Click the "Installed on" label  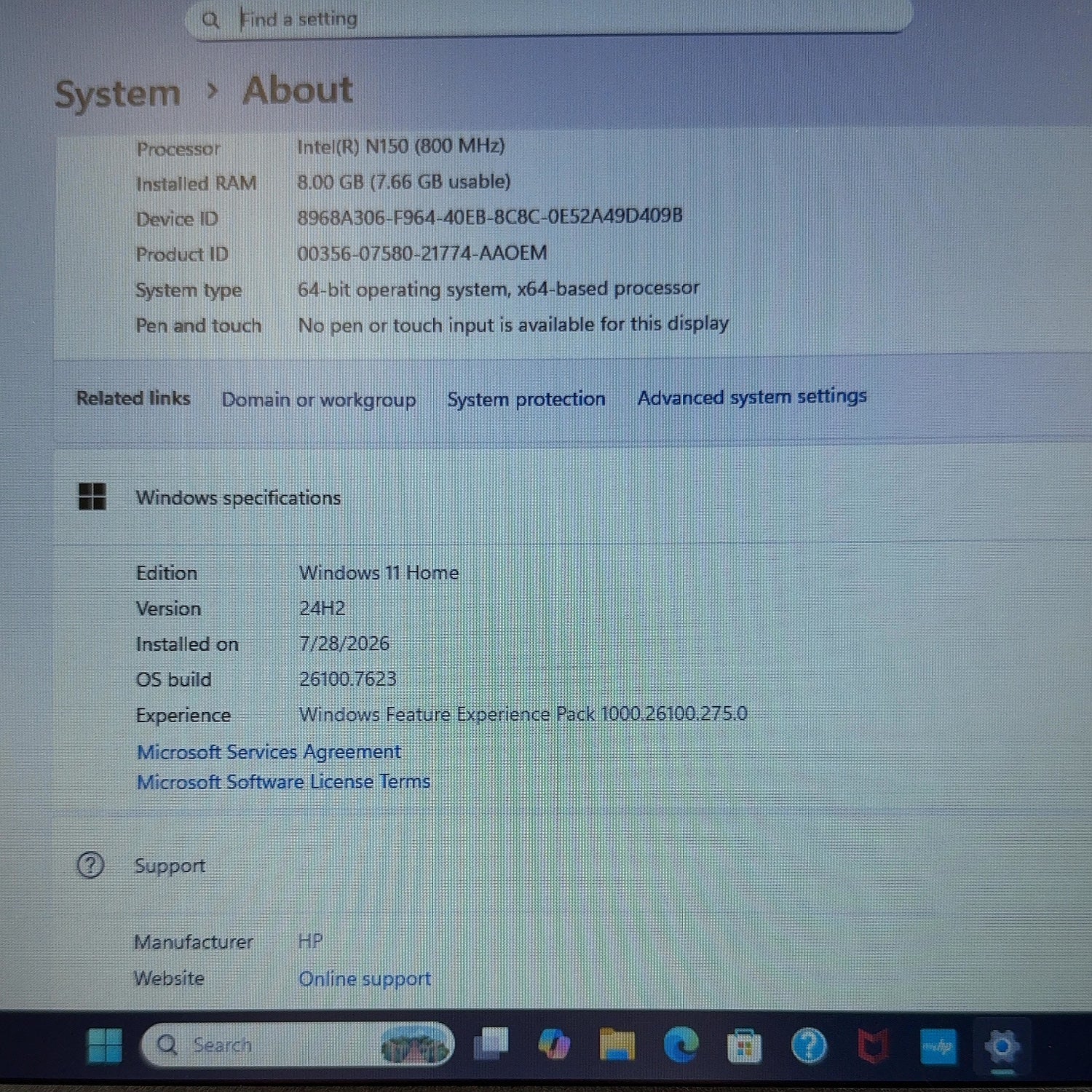pos(187,644)
